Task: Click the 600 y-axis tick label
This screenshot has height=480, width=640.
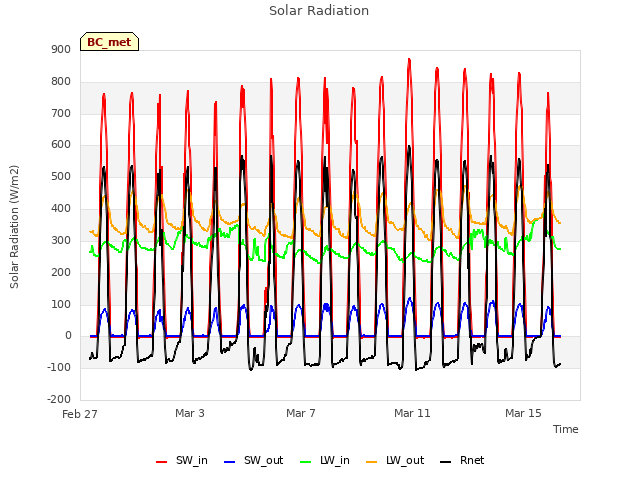Action: [x=61, y=144]
